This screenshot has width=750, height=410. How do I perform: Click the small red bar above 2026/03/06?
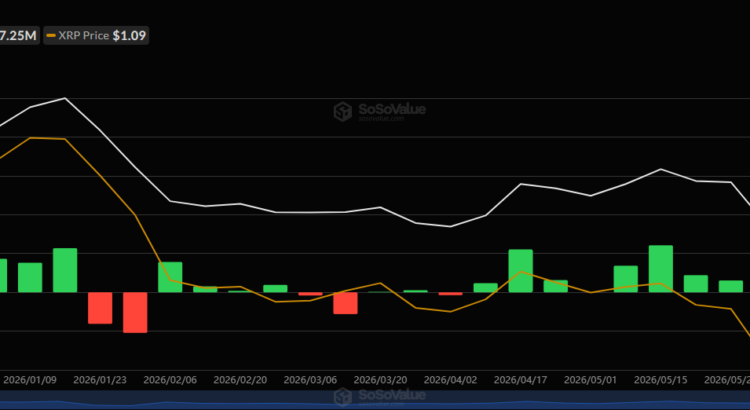(310, 294)
